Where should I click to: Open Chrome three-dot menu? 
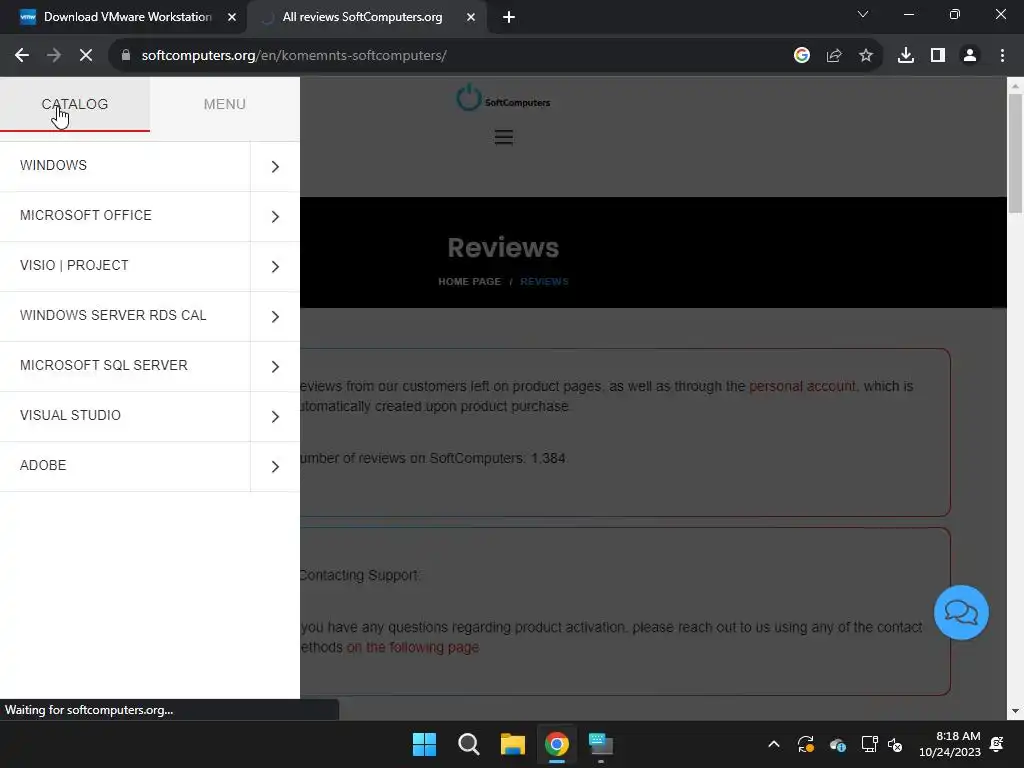(x=1002, y=56)
